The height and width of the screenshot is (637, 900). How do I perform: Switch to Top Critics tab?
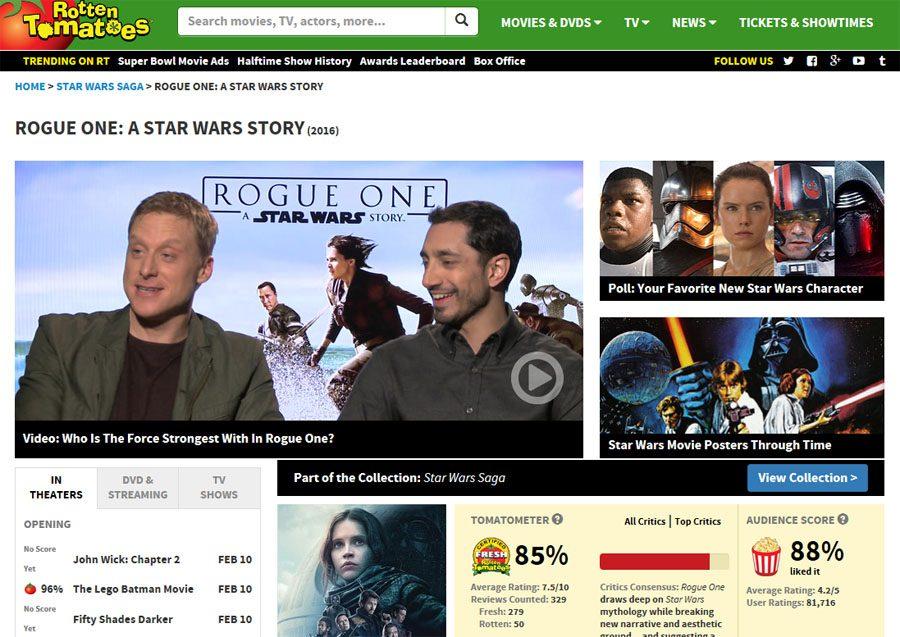click(697, 521)
